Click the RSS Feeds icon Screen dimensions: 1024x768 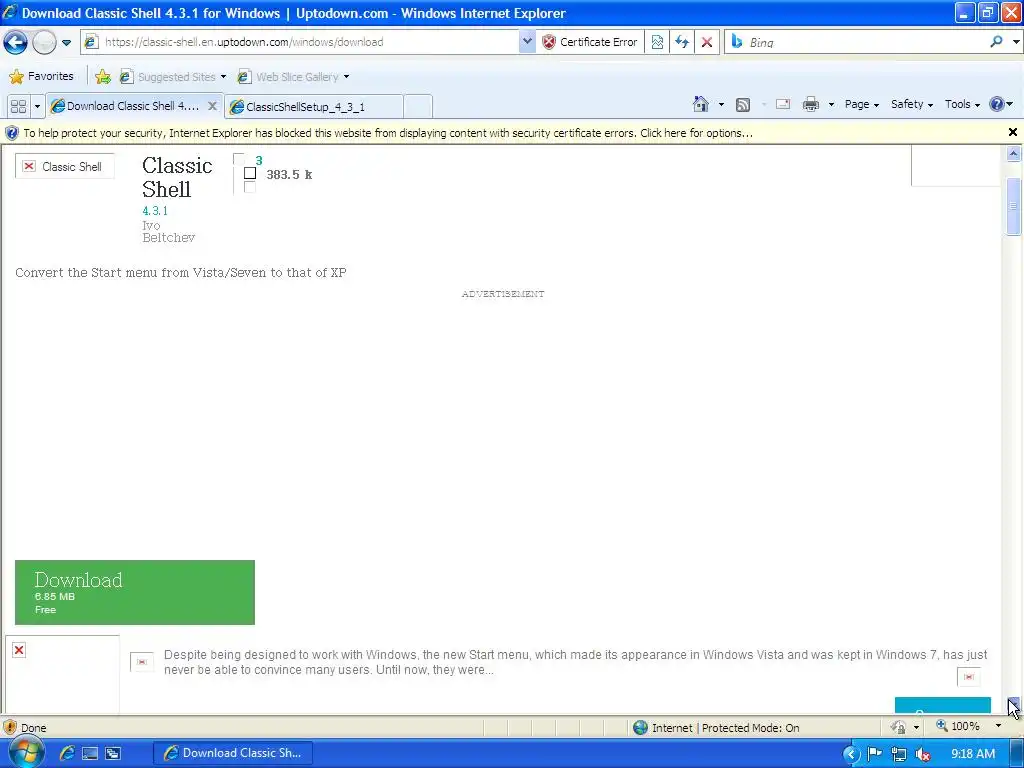pyautogui.click(x=743, y=104)
